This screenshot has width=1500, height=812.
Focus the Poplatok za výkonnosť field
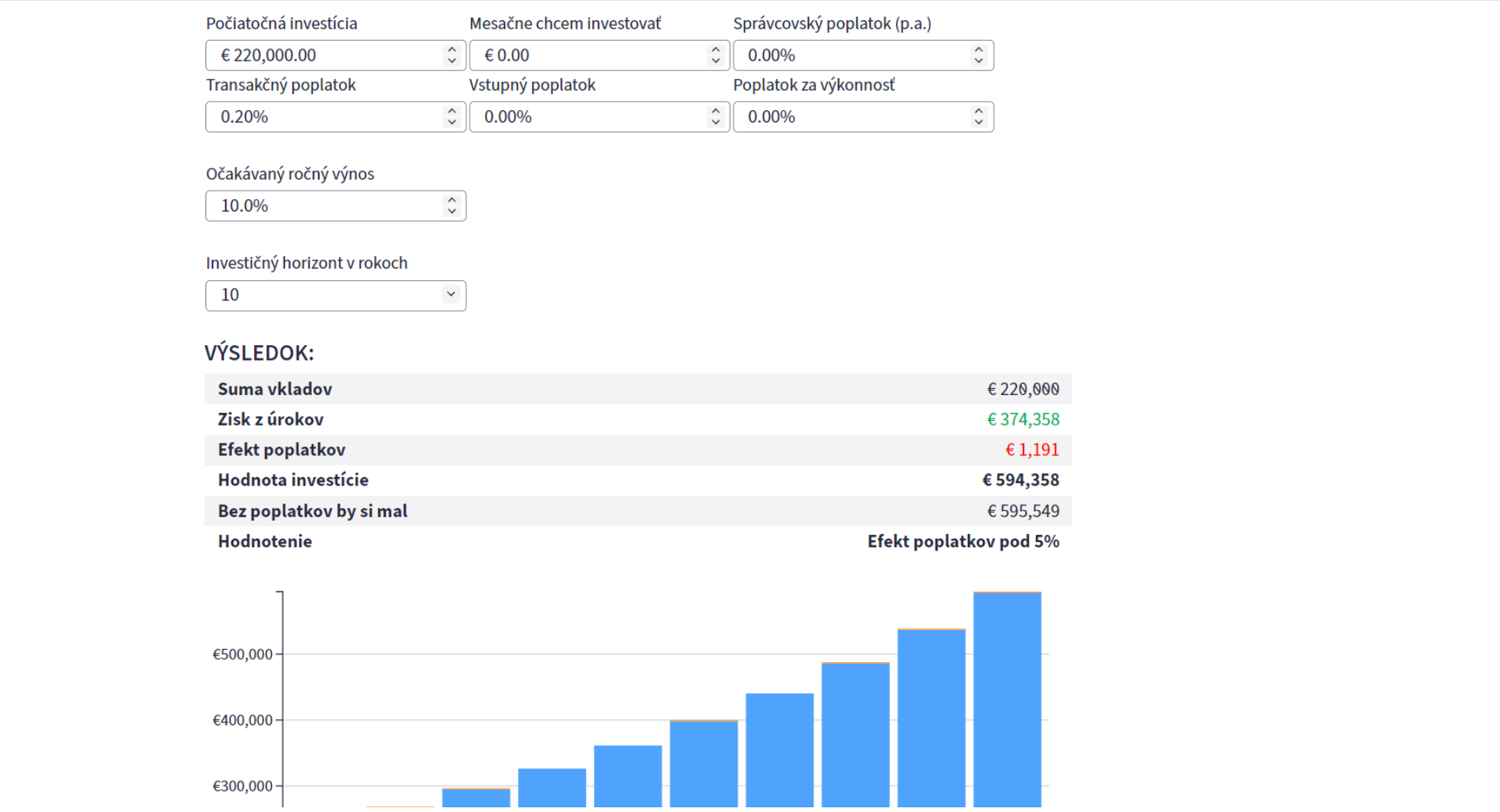pyautogui.click(x=863, y=117)
